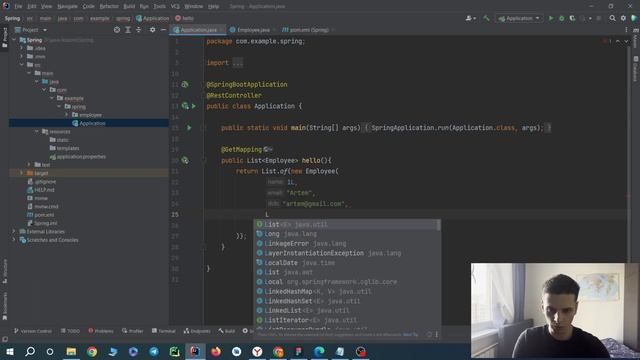The width and height of the screenshot is (640, 360).
Task: Choose LinkedList<E> completion suggestion
Action: coord(346,311)
